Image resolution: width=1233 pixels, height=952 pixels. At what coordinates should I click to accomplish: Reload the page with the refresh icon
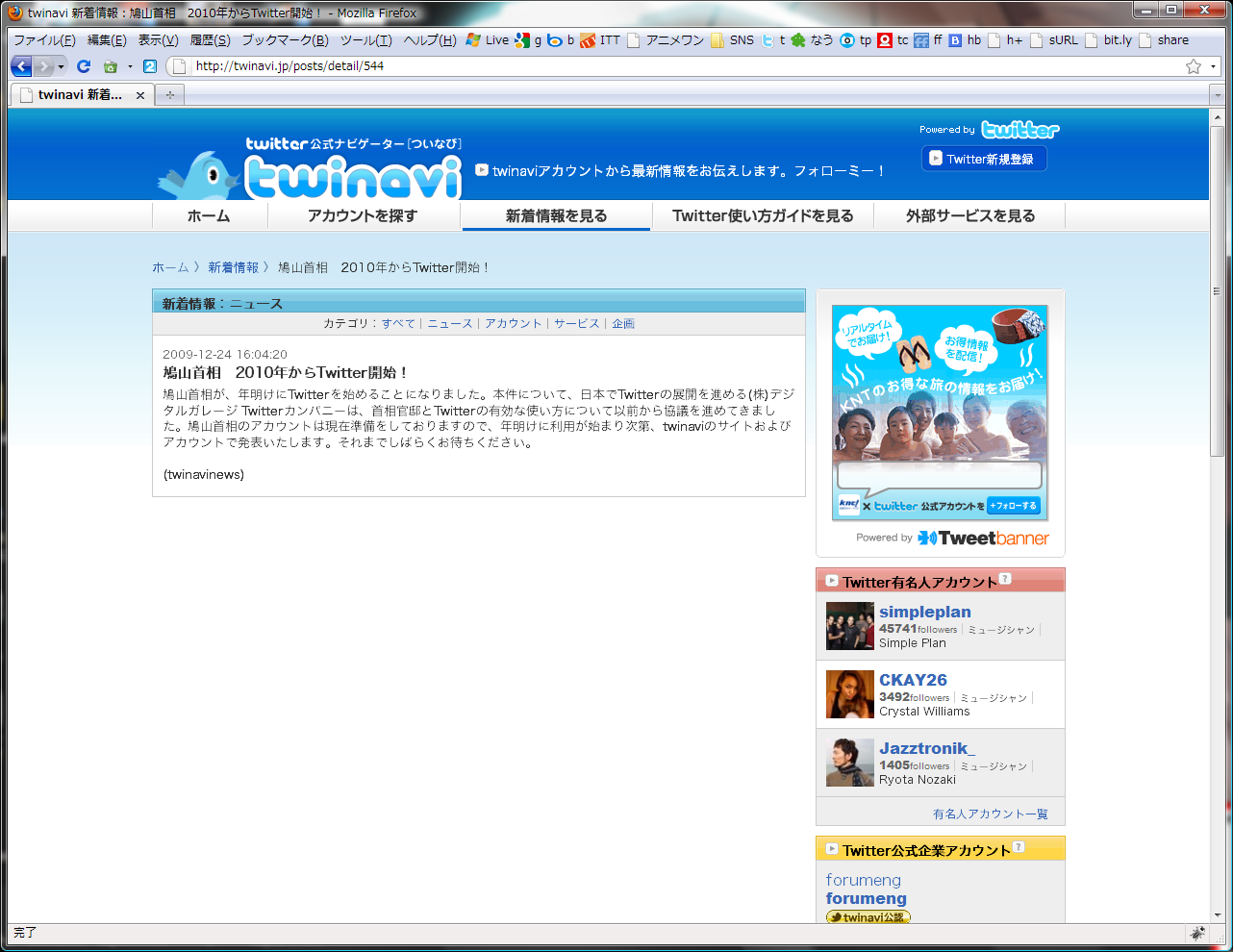[x=84, y=66]
